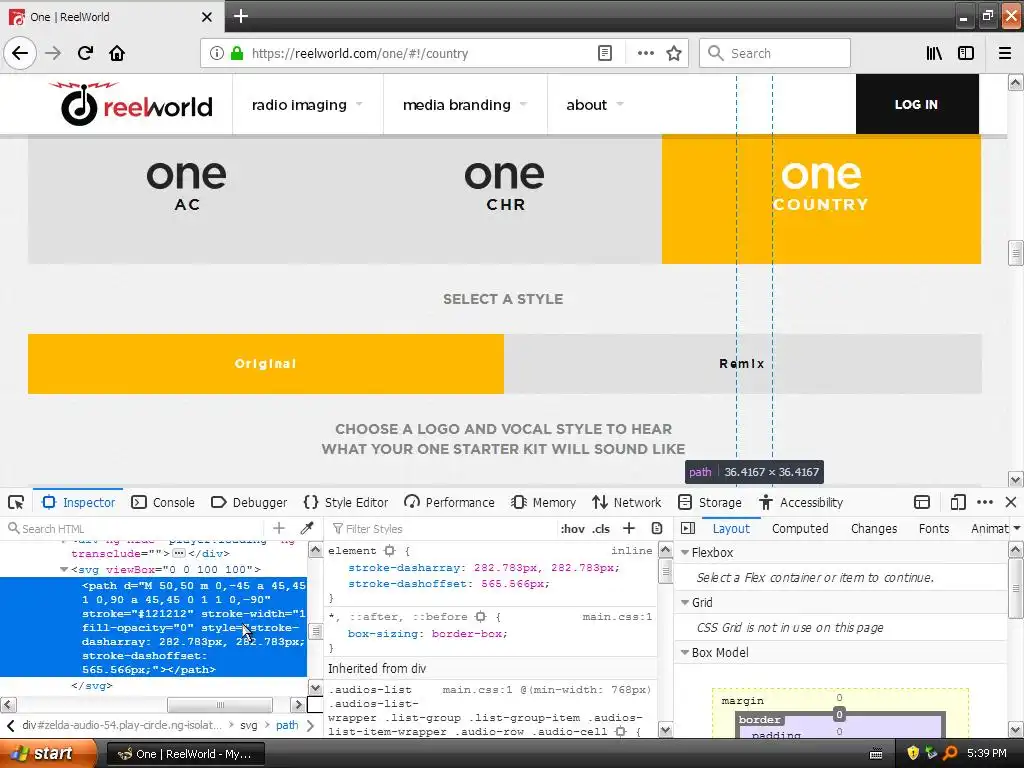Open the Performance tab
This screenshot has width=1024, height=768.
pyautogui.click(x=449, y=502)
